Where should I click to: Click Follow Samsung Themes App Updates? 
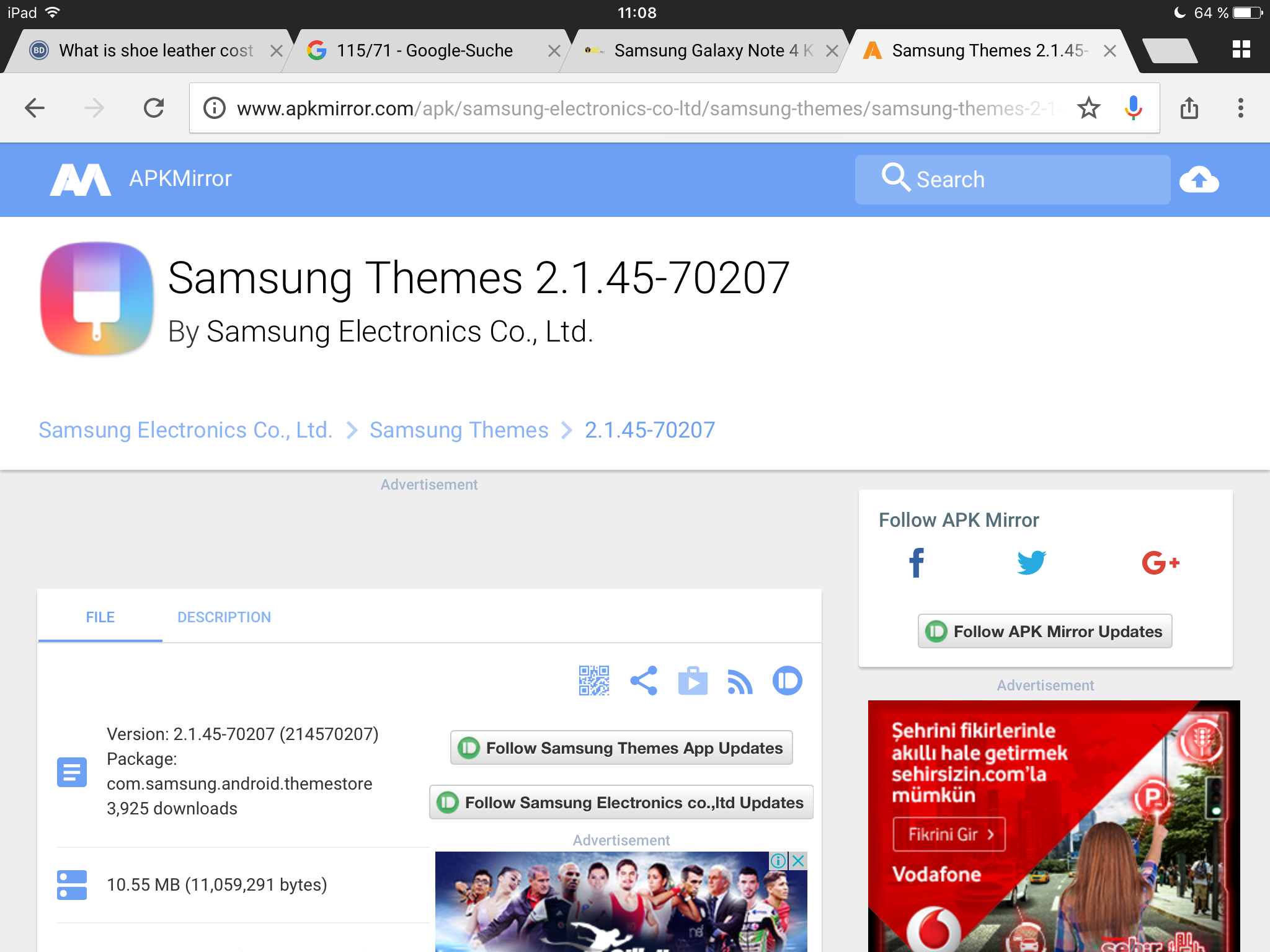(x=621, y=748)
